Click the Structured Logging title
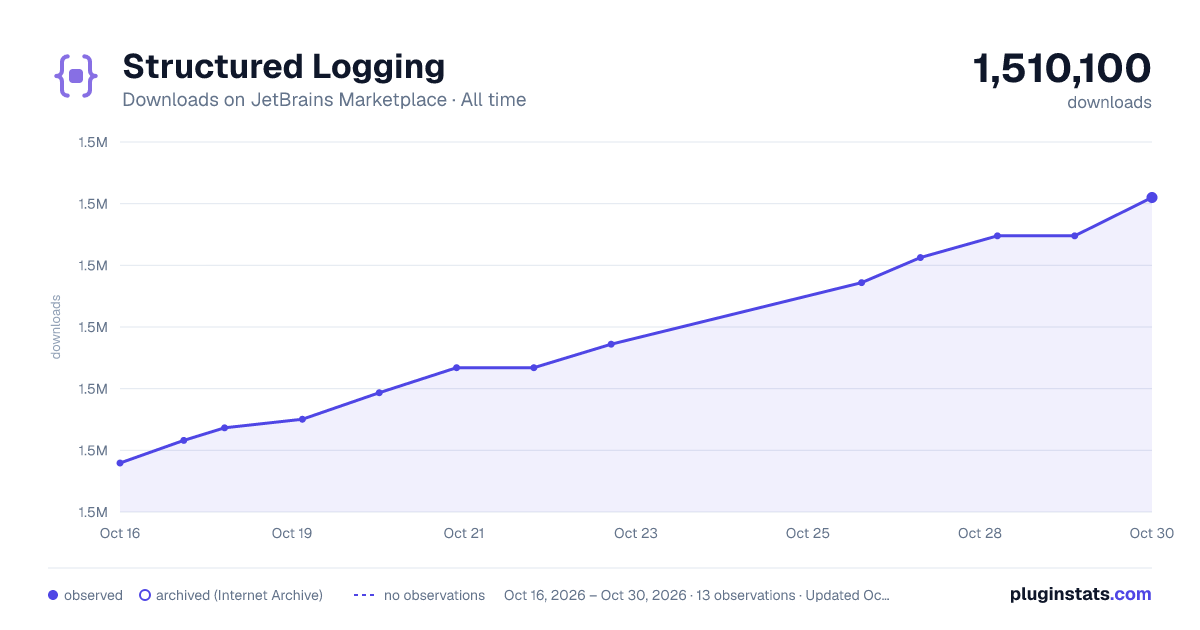1200x630 pixels. (284, 67)
